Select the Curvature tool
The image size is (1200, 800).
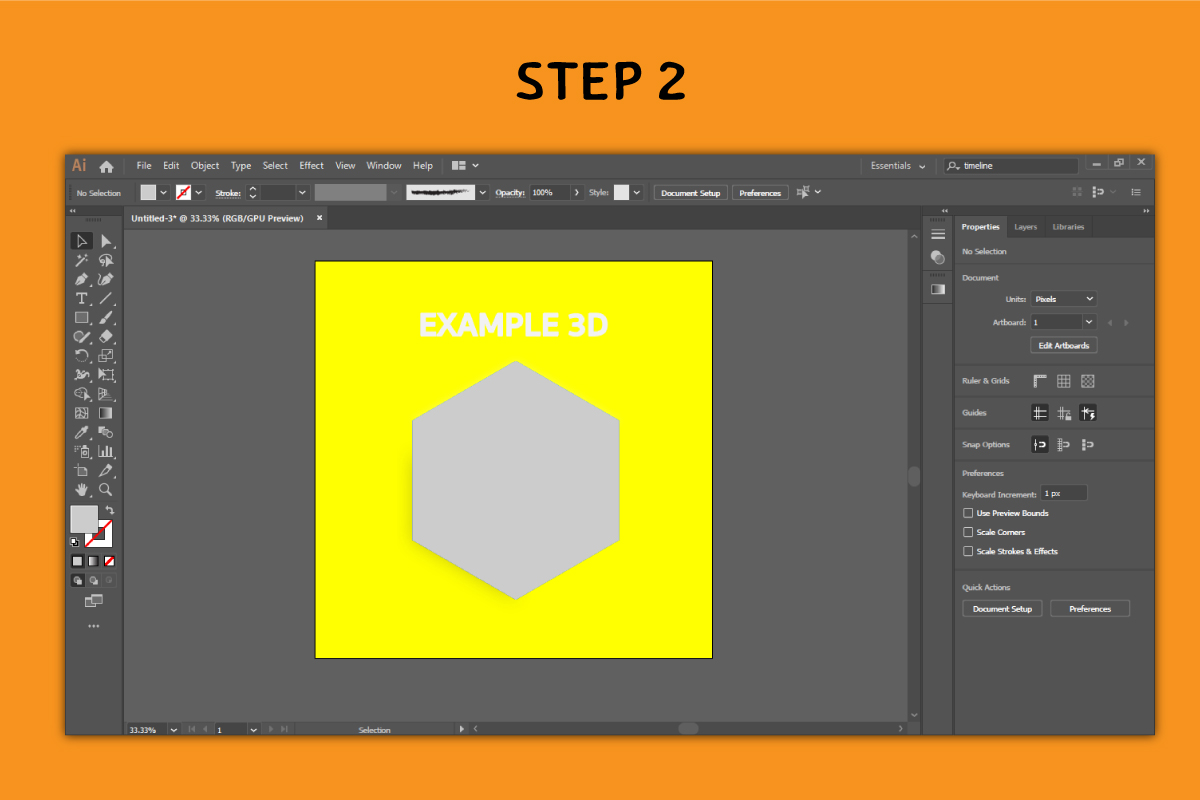coord(106,279)
